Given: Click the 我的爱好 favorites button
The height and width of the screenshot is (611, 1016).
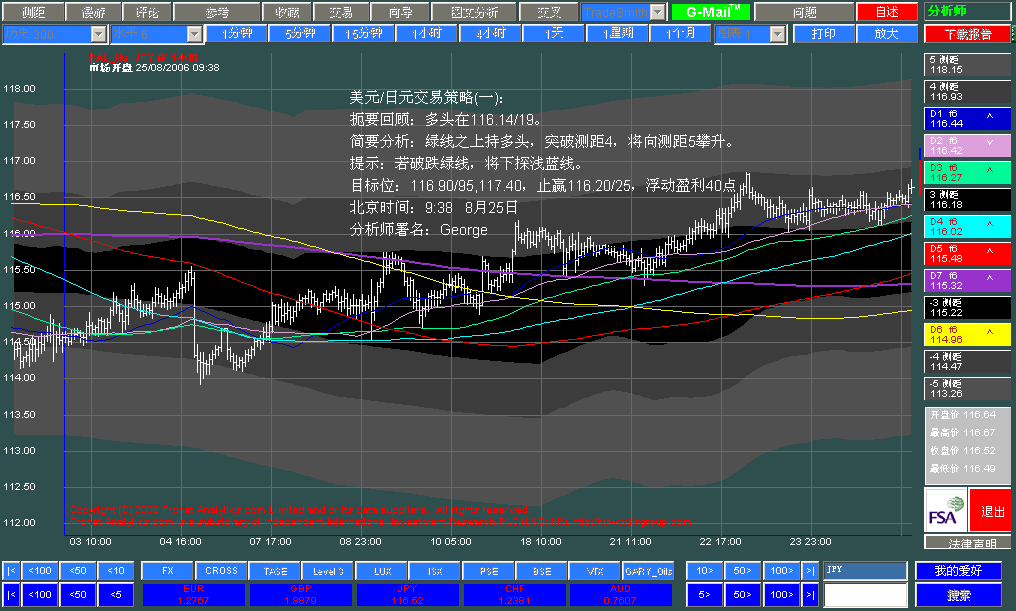Looking at the screenshot, I should click(x=958, y=571).
